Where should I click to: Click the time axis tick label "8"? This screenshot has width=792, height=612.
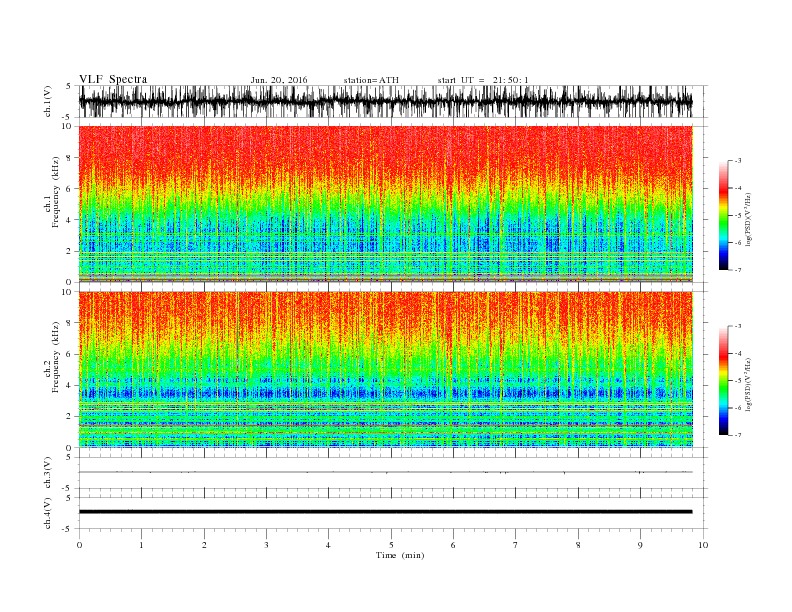pos(578,545)
